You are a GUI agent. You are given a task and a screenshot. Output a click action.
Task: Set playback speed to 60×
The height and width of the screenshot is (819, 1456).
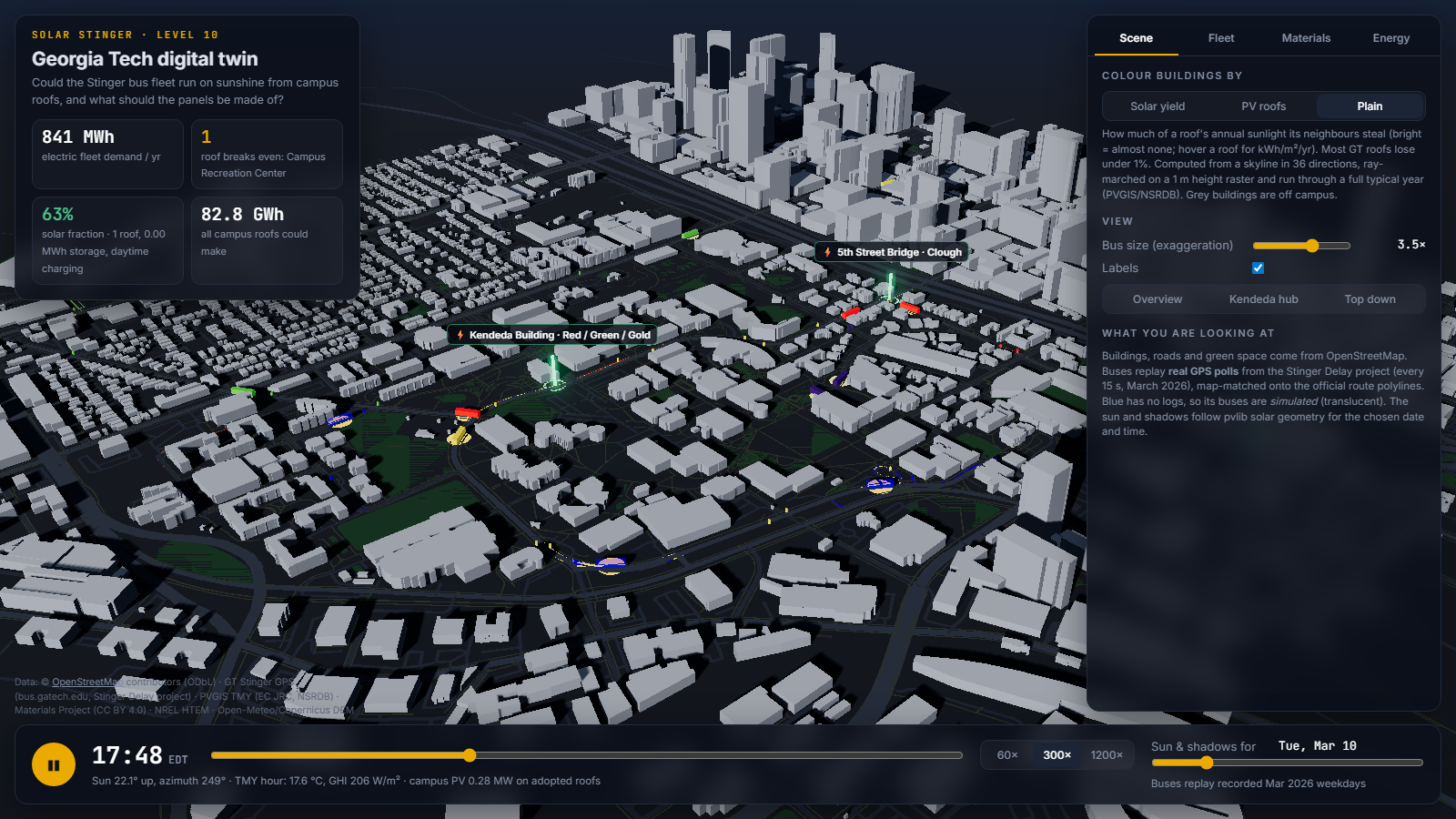(x=1007, y=755)
